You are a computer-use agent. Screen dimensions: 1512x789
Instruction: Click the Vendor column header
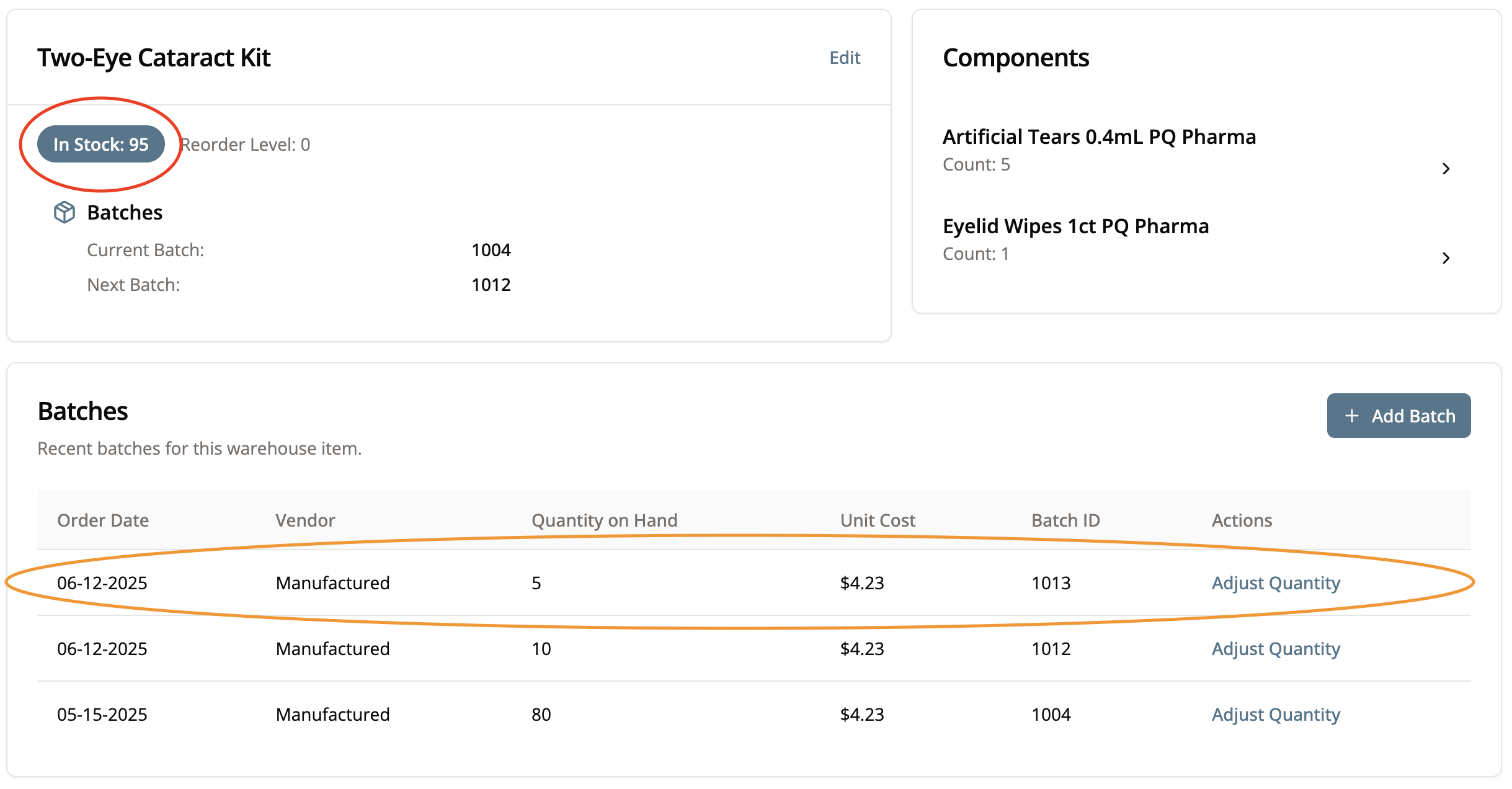pos(305,520)
